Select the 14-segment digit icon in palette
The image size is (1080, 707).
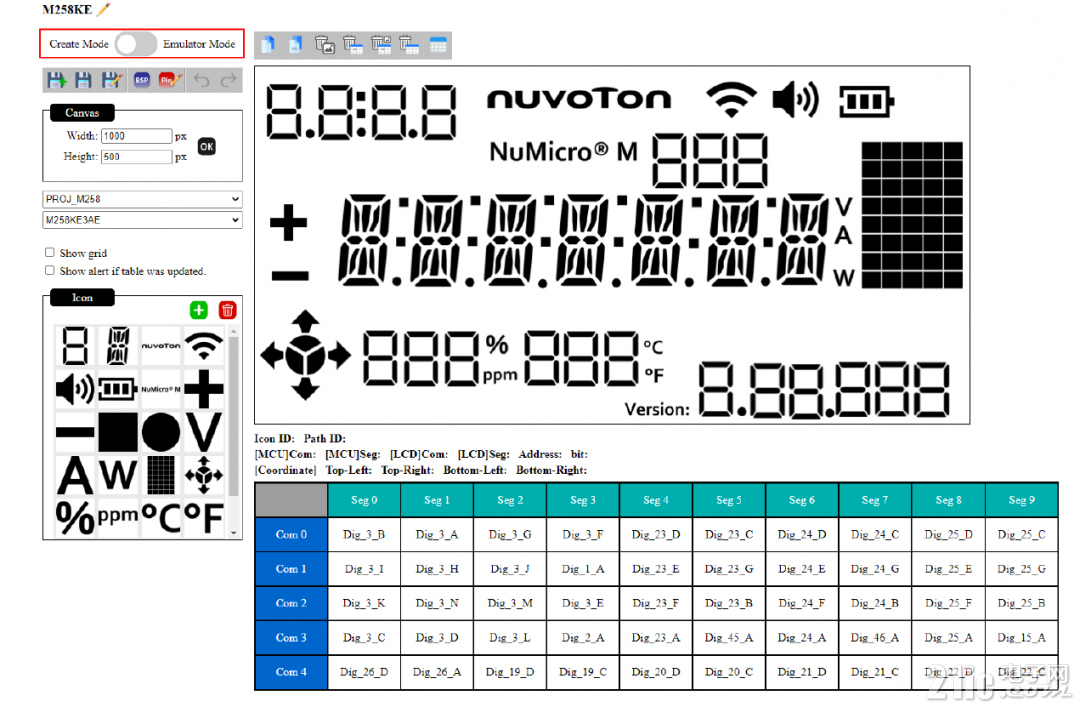118,345
